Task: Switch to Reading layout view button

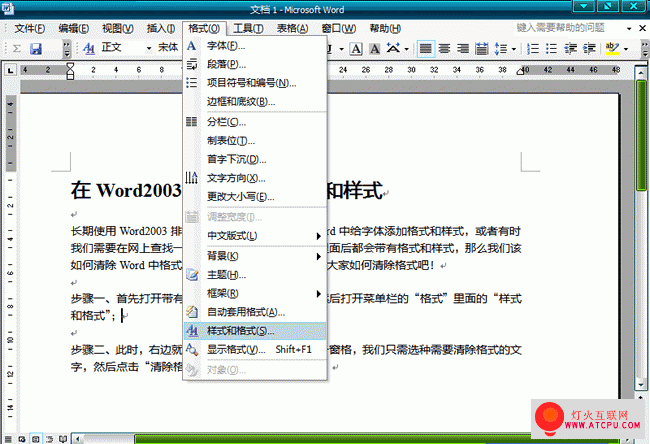Action: [63, 439]
